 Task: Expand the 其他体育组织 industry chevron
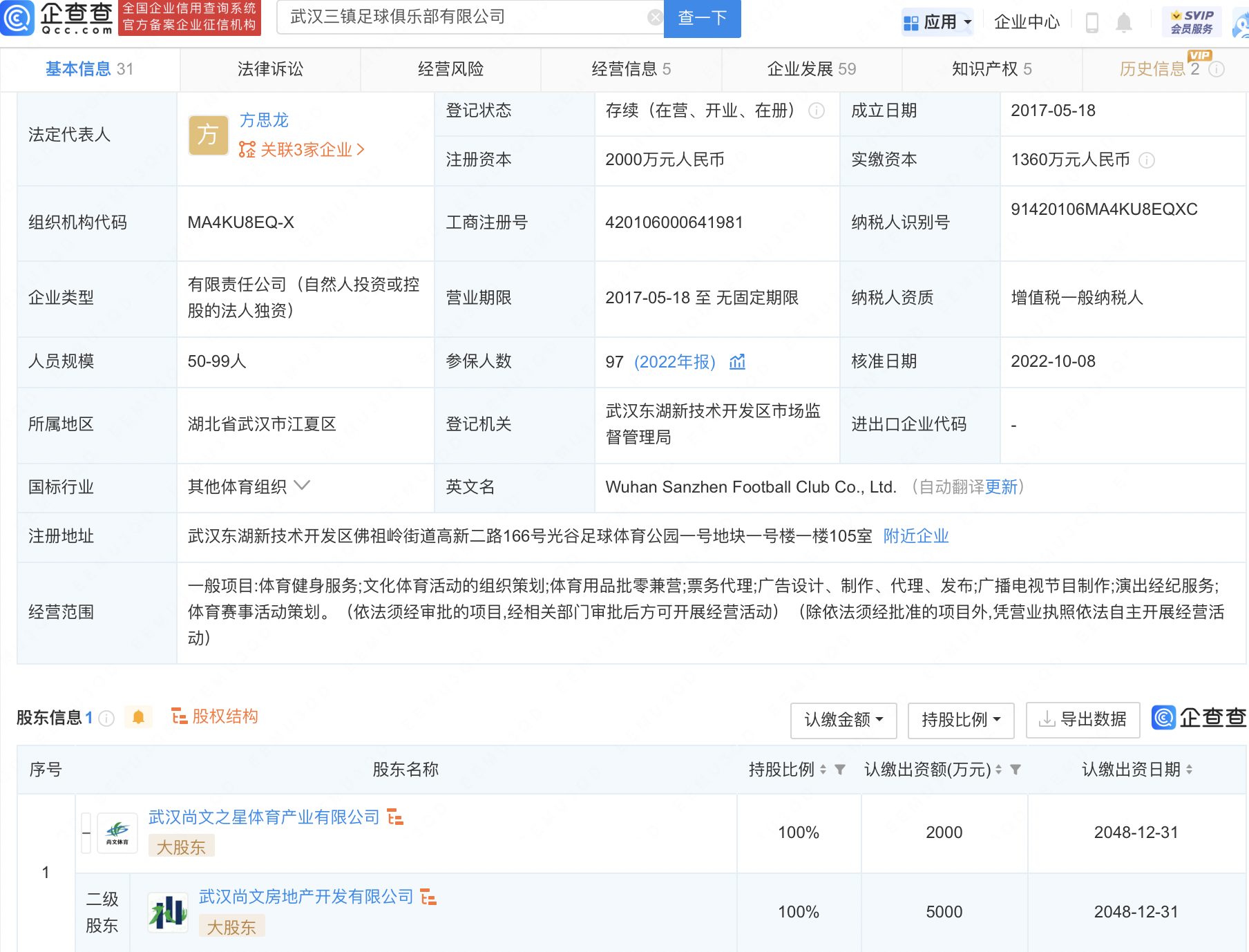click(x=302, y=486)
